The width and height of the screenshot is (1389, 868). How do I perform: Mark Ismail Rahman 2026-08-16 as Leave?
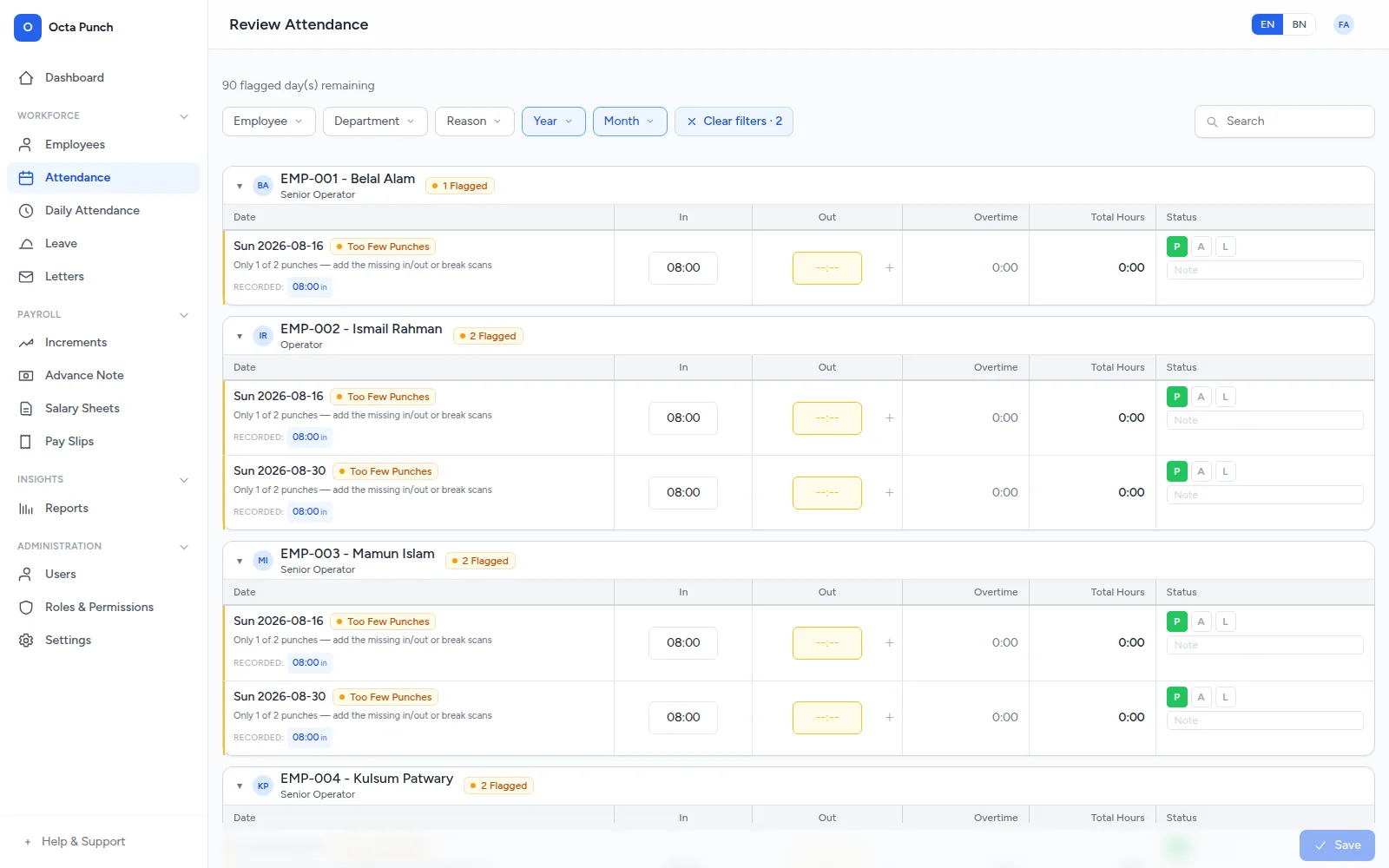tap(1225, 397)
